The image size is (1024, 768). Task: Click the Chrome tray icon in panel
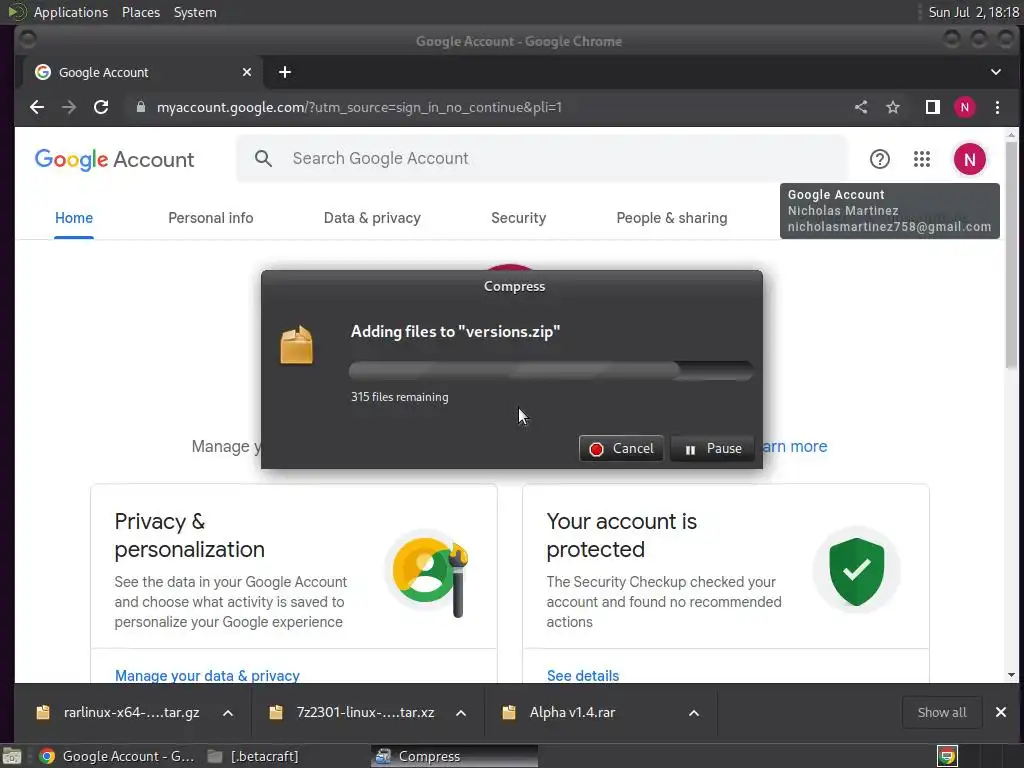point(946,756)
